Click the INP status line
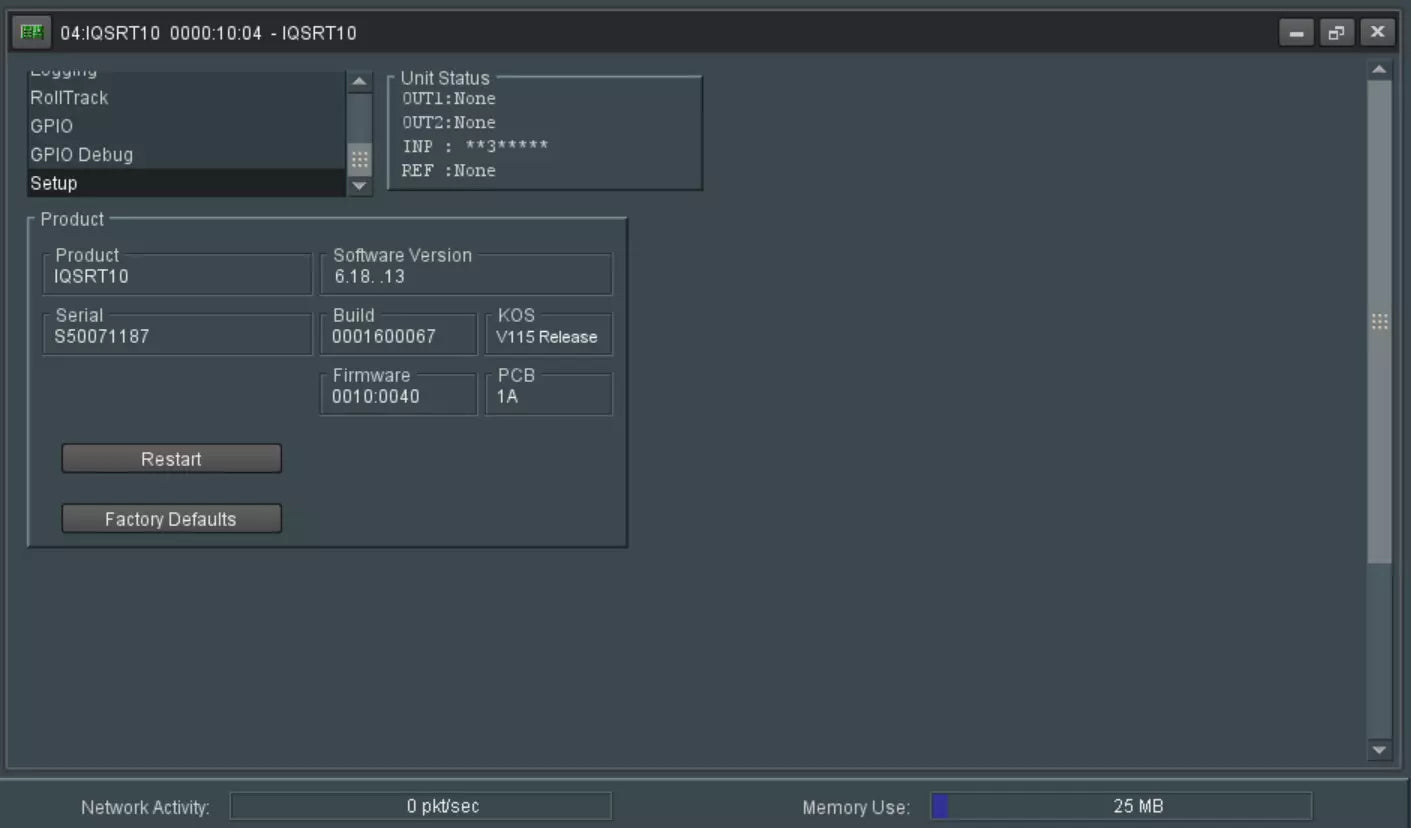The height and width of the screenshot is (828, 1411). tap(475, 146)
